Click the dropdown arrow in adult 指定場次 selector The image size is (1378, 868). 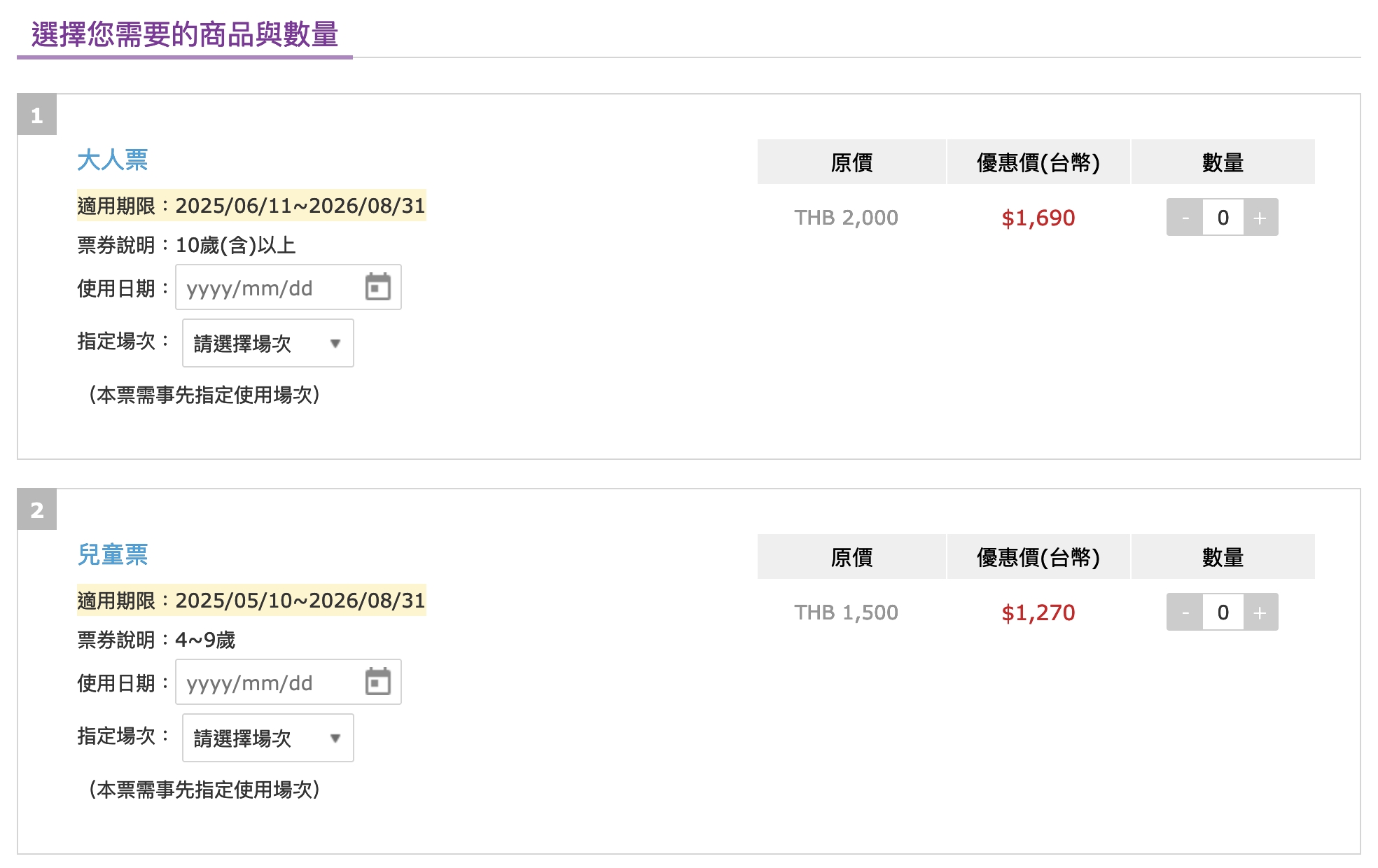[336, 343]
